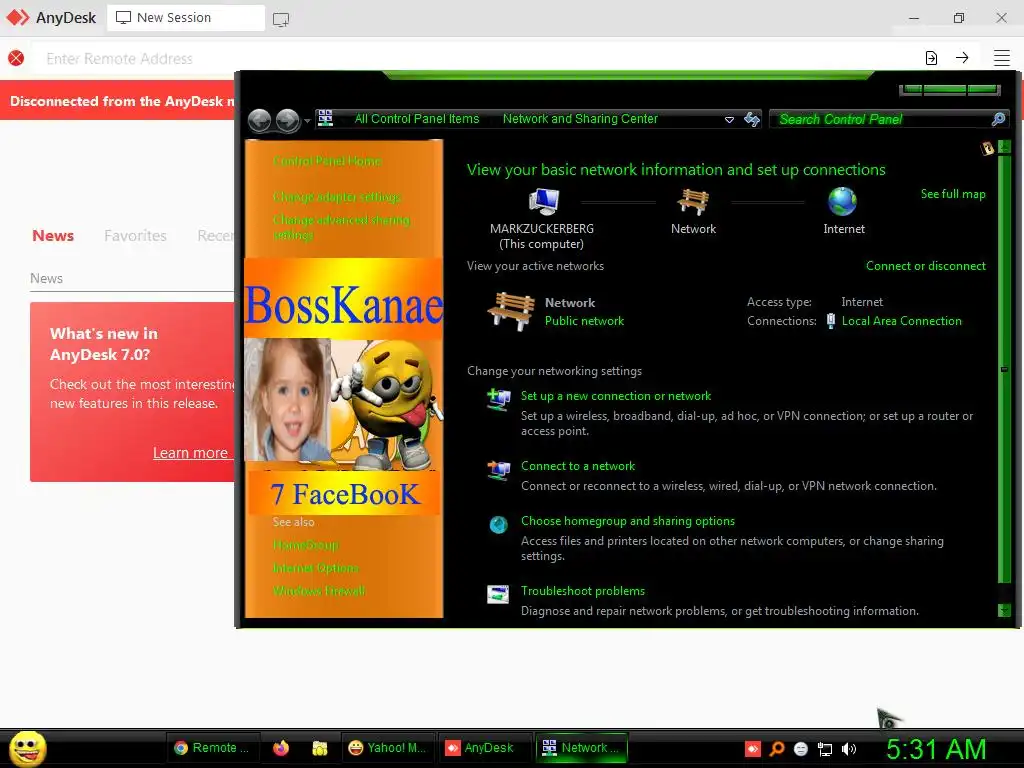
Task: Click the AnyDesk connect arrow button
Action: [x=962, y=57]
